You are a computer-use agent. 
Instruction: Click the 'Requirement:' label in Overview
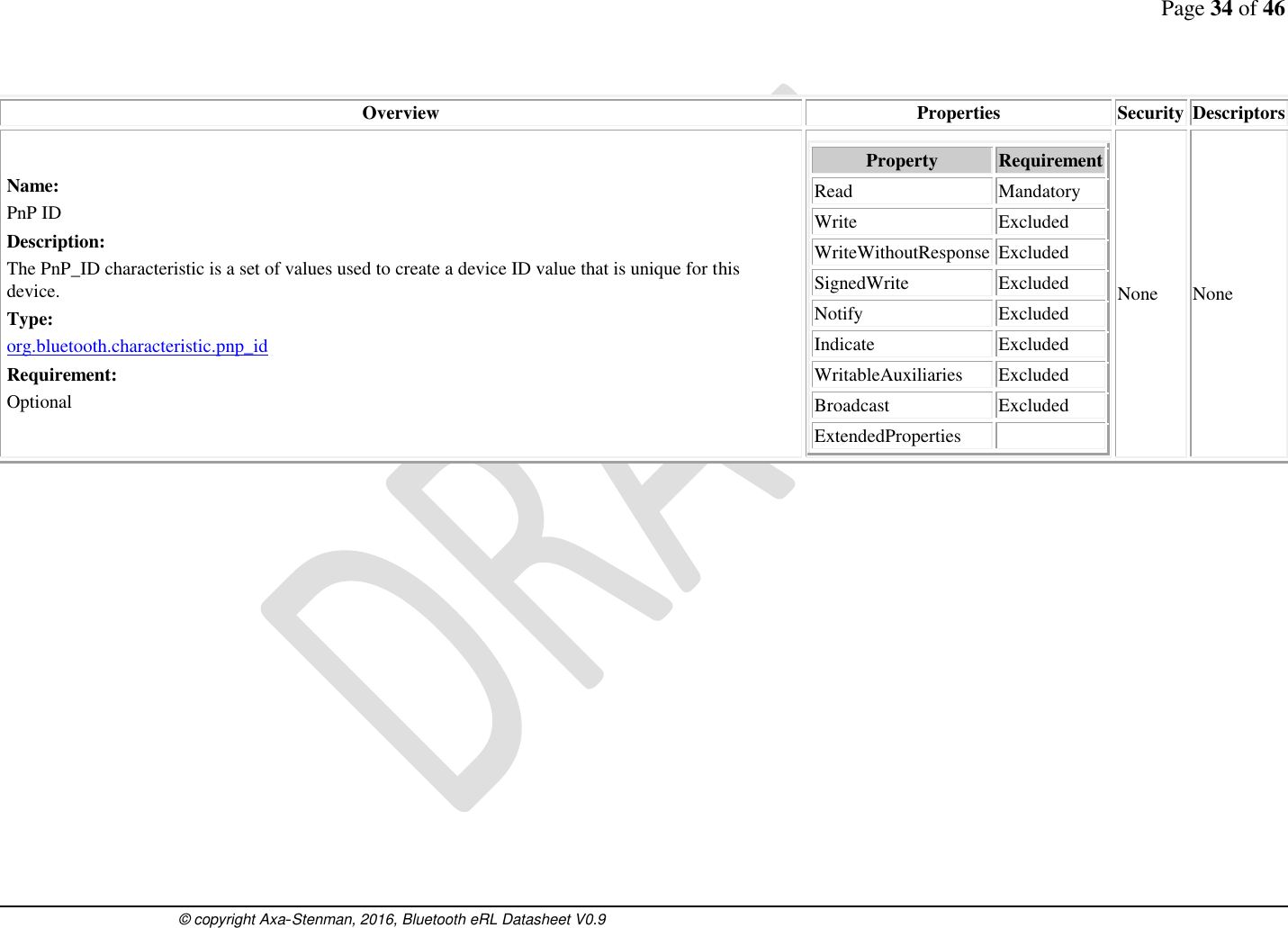click(x=62, y=375)
